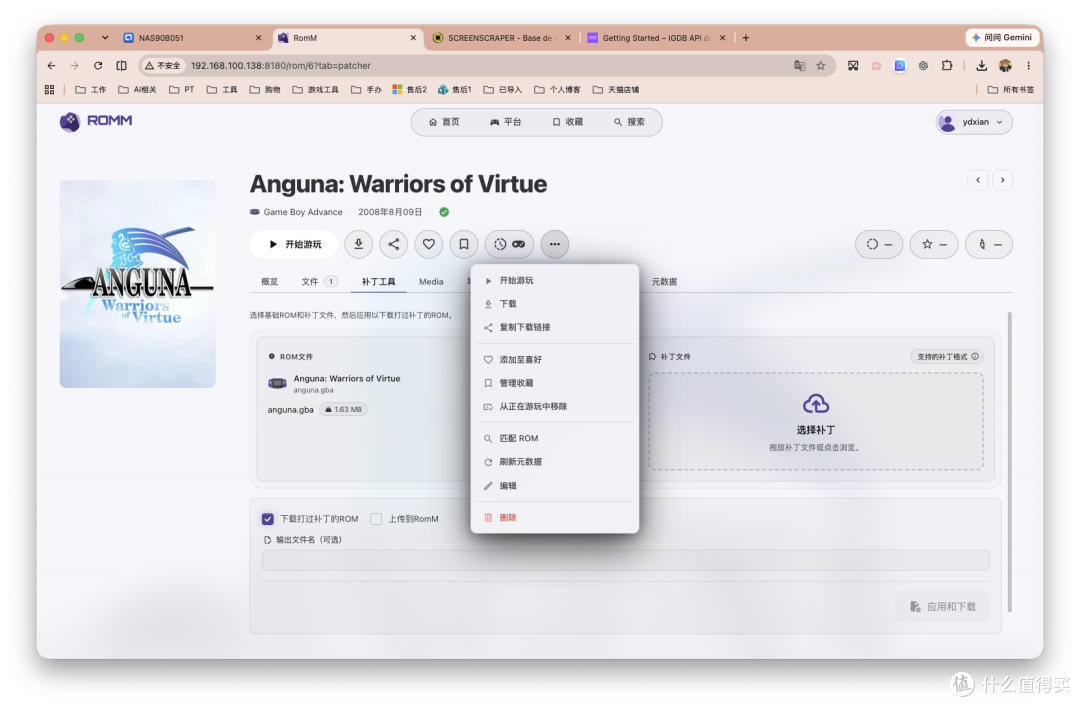Screen dimensions: 1080x707
Task: Reload the page
Action: coord(98,65)
